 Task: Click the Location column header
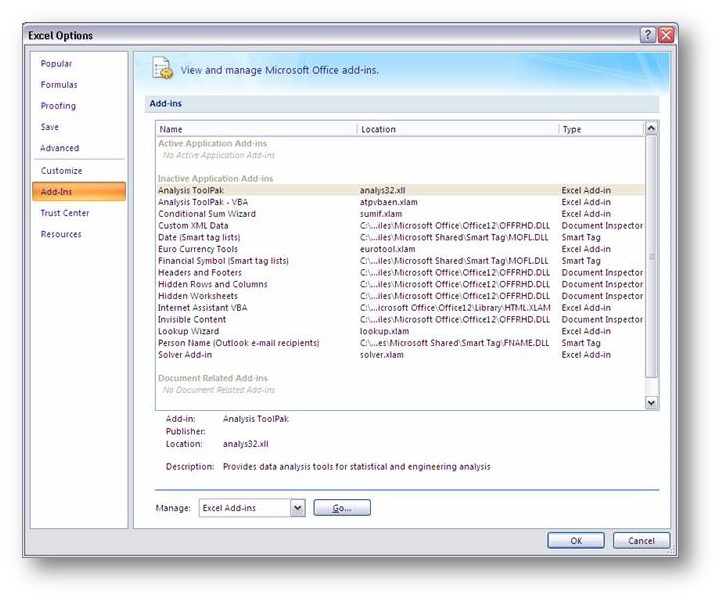click(457, 129)
